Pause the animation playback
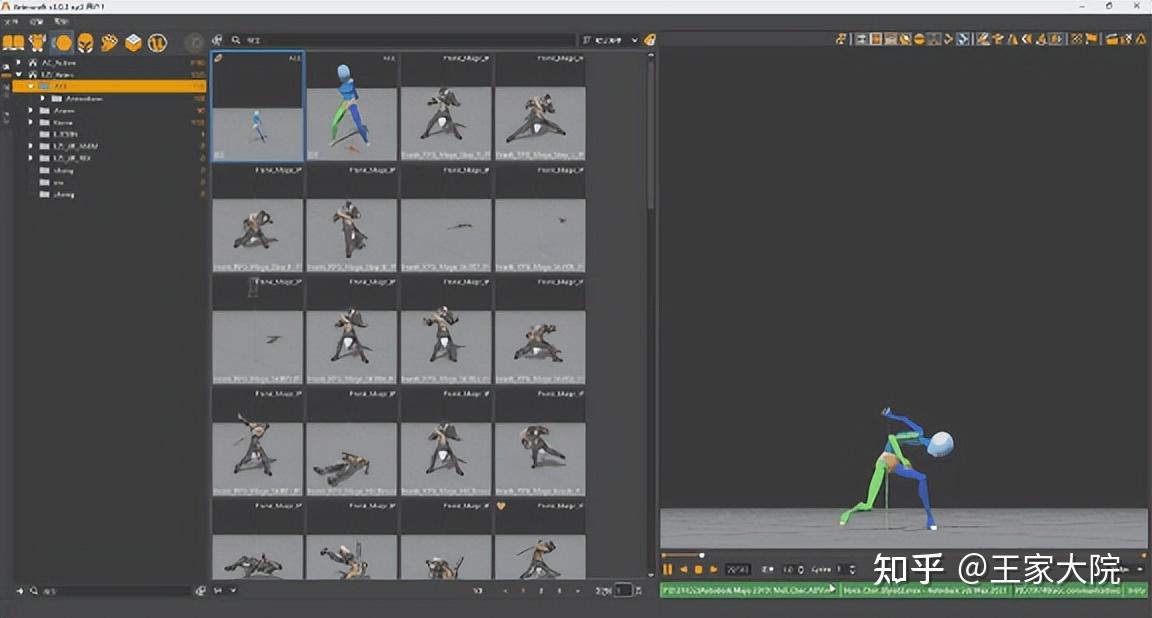The height and width of the screenshot is (618, 1152). coord(667,570)
